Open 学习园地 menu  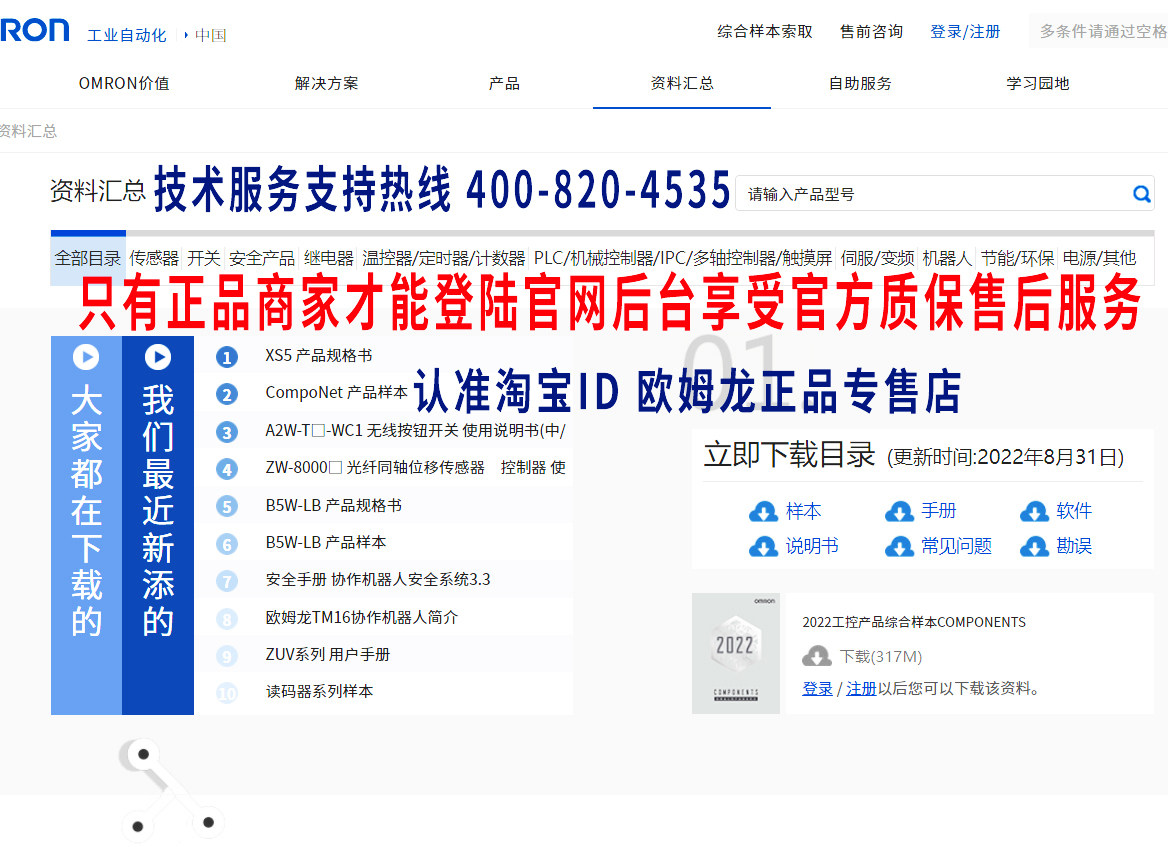pyautogui.click(x=1038, y=83)
